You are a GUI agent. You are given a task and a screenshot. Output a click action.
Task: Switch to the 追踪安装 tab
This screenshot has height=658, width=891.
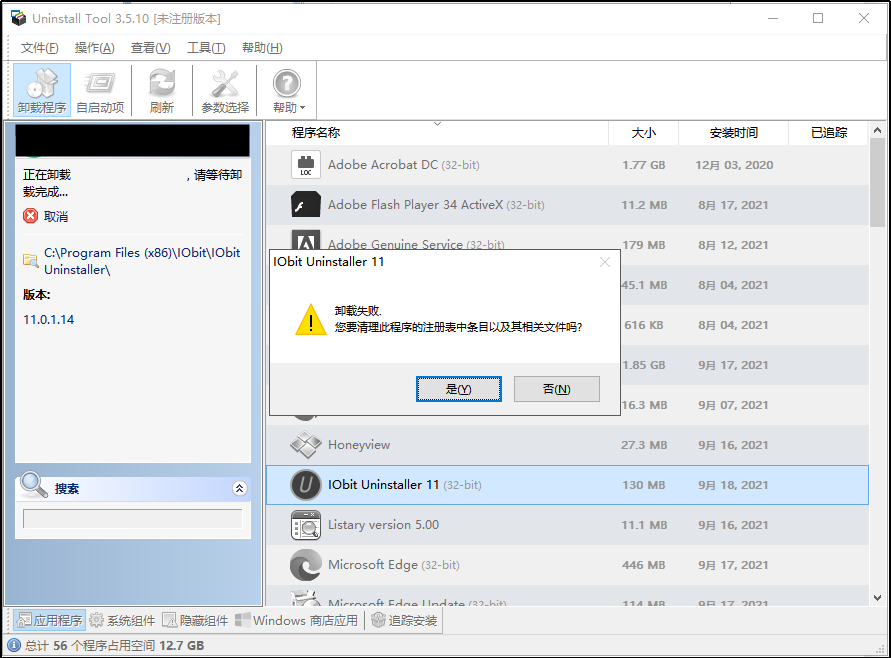pos(404,620)
